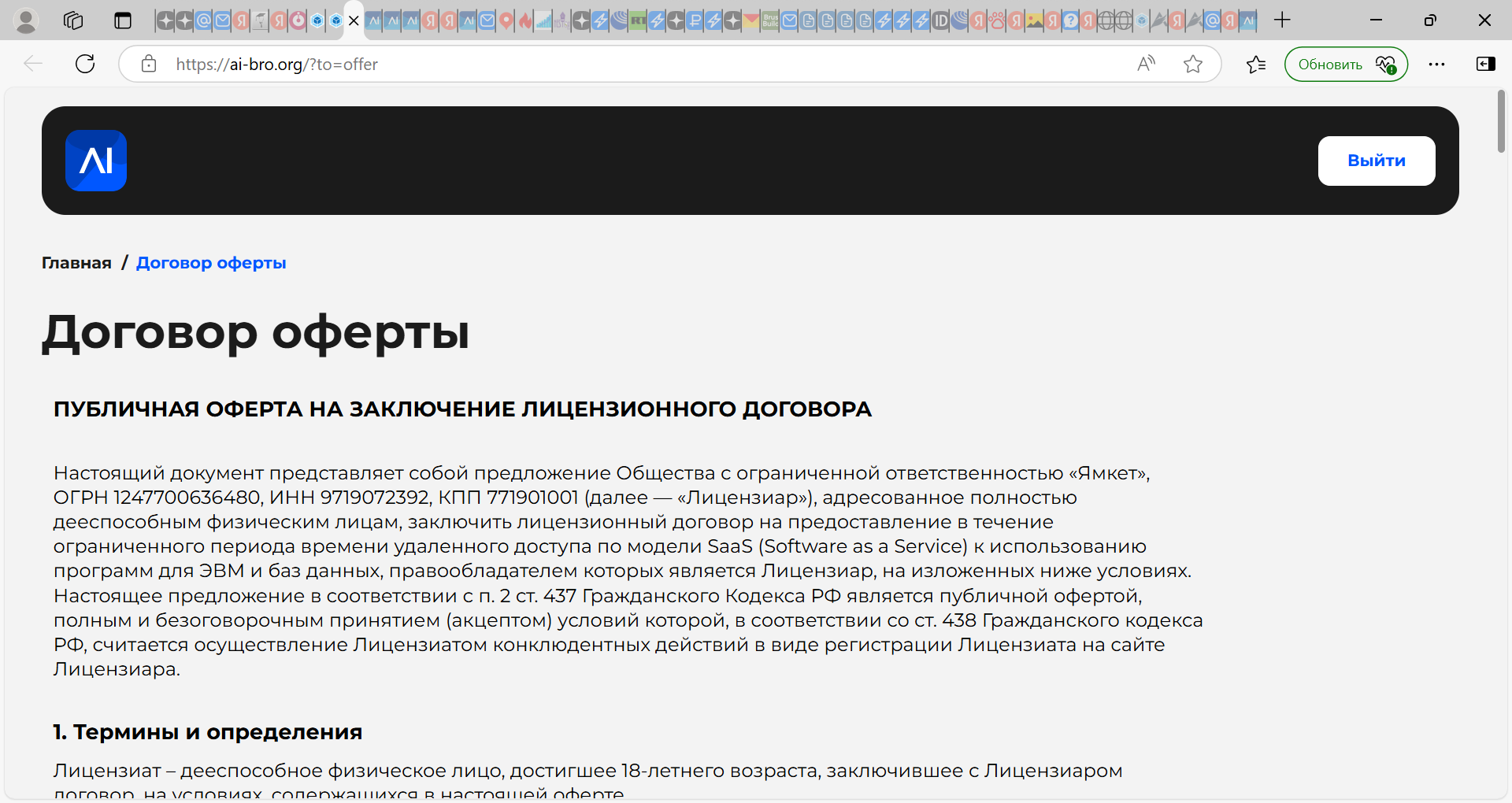Click the Договор оферты breadcrumb link
Image resolution: width=1512 pixels, height=803 pixels.
pyautogui.click(x=211, y=263)
